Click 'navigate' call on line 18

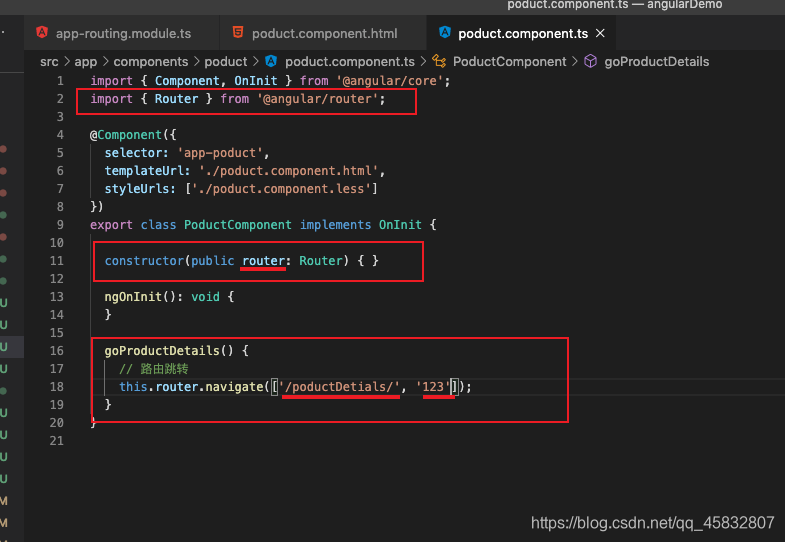234,387
